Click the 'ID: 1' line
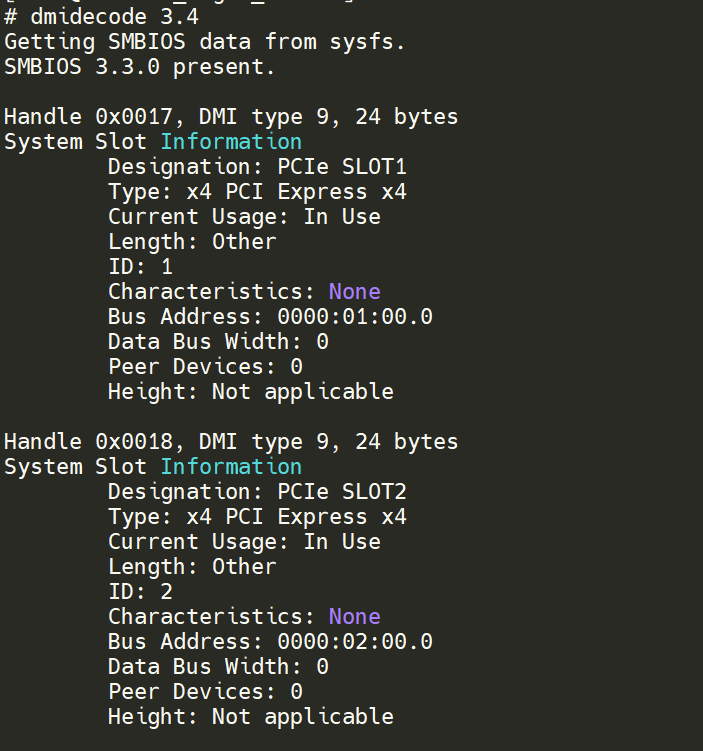This screenshot has height=751, width=703. click(x=140, y=267)
